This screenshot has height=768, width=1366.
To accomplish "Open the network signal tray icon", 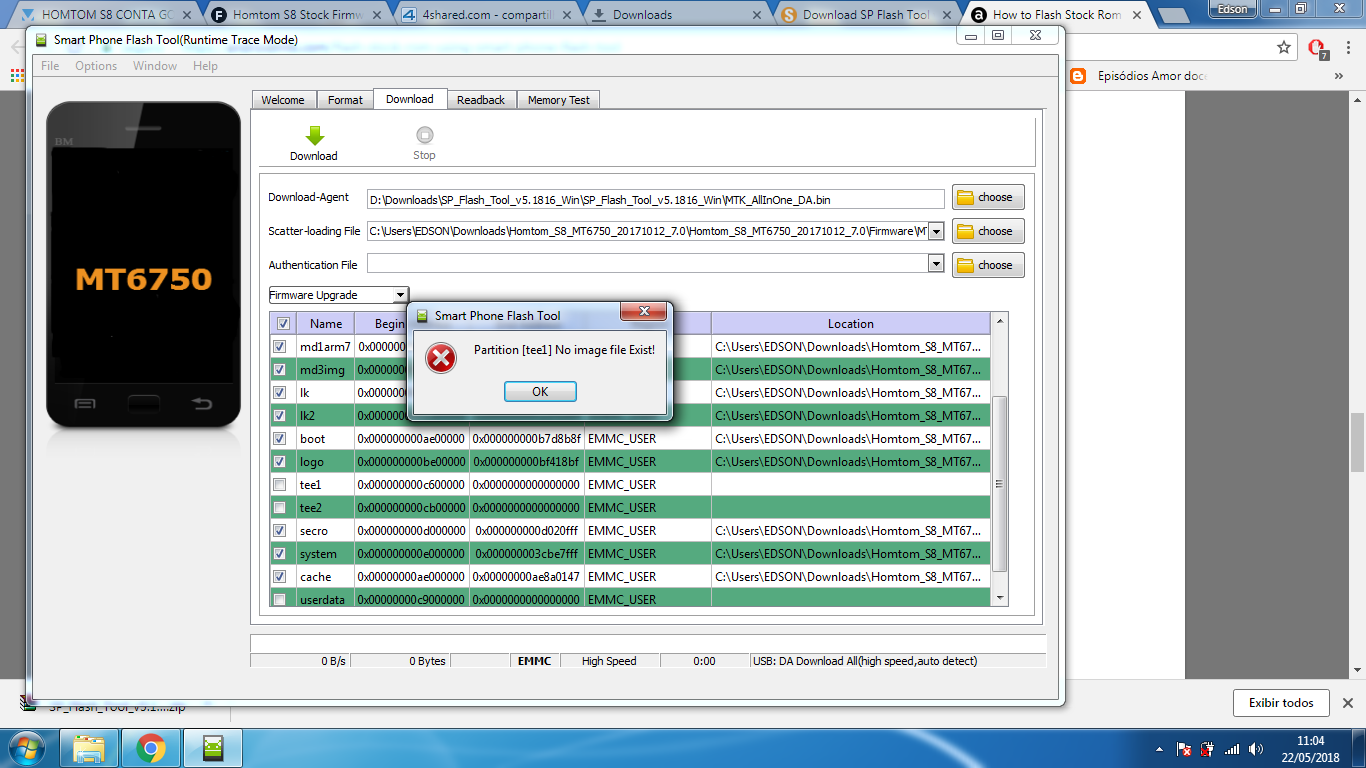I will coord(1232,749).
